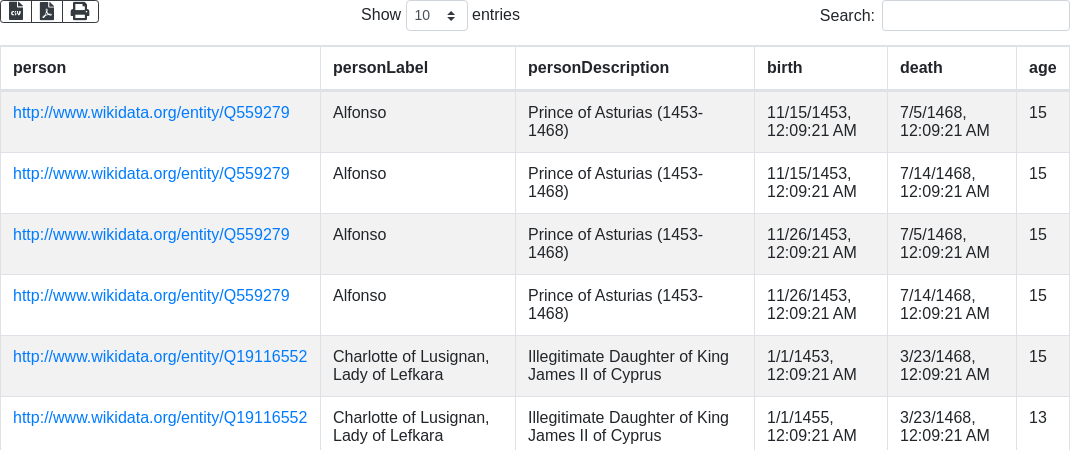Screen dimensions: 1070x450
Task: Sort table by birth column header
Action: (x=785, y=68)
